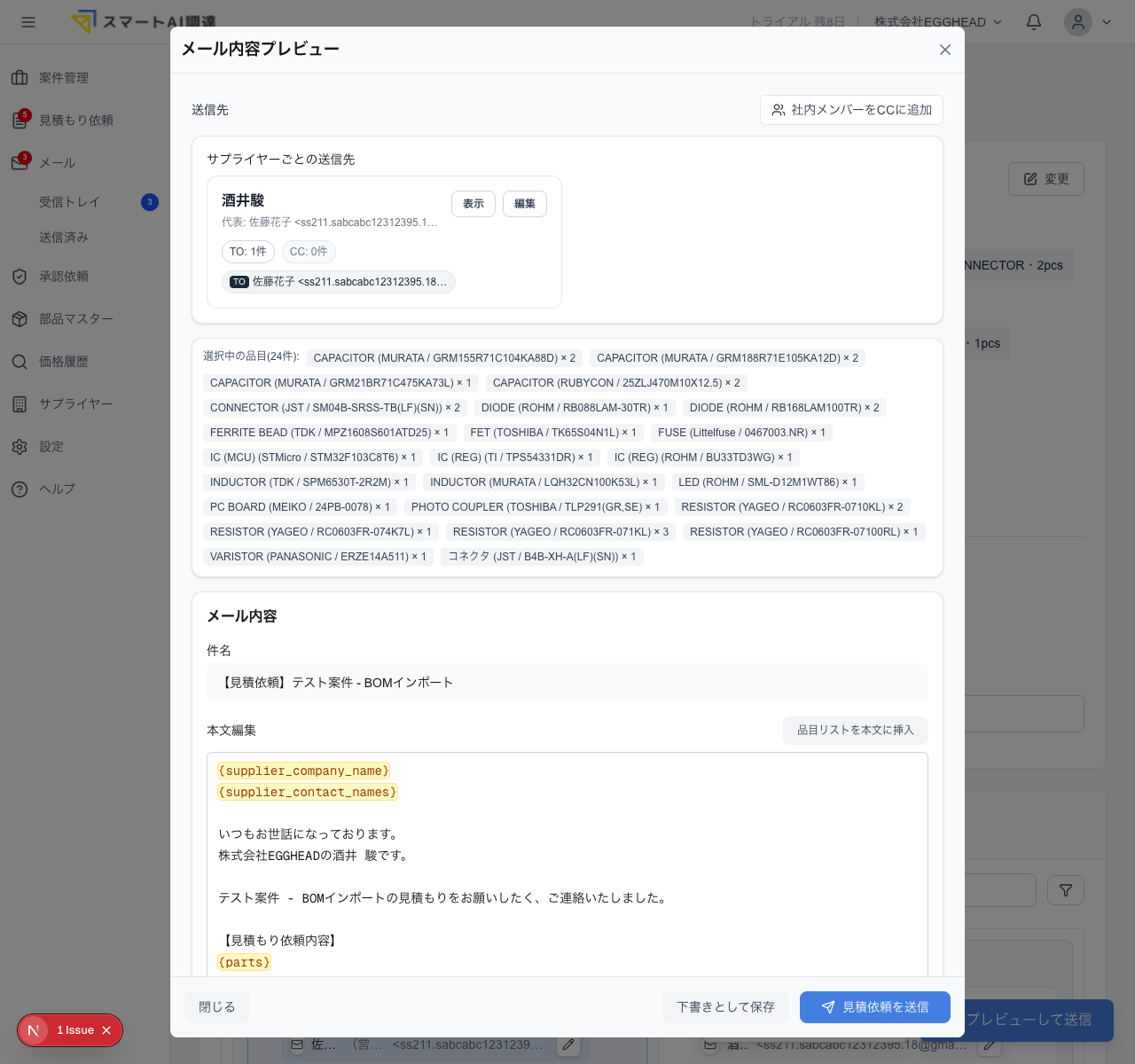Expand the user account chevron
The image size is (1135, 1064).
(1107, 22)
